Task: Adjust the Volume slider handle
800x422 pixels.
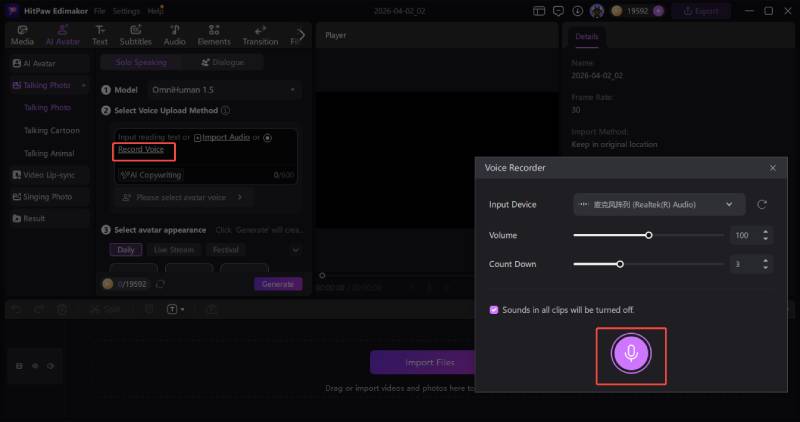Action: (649, 235)
